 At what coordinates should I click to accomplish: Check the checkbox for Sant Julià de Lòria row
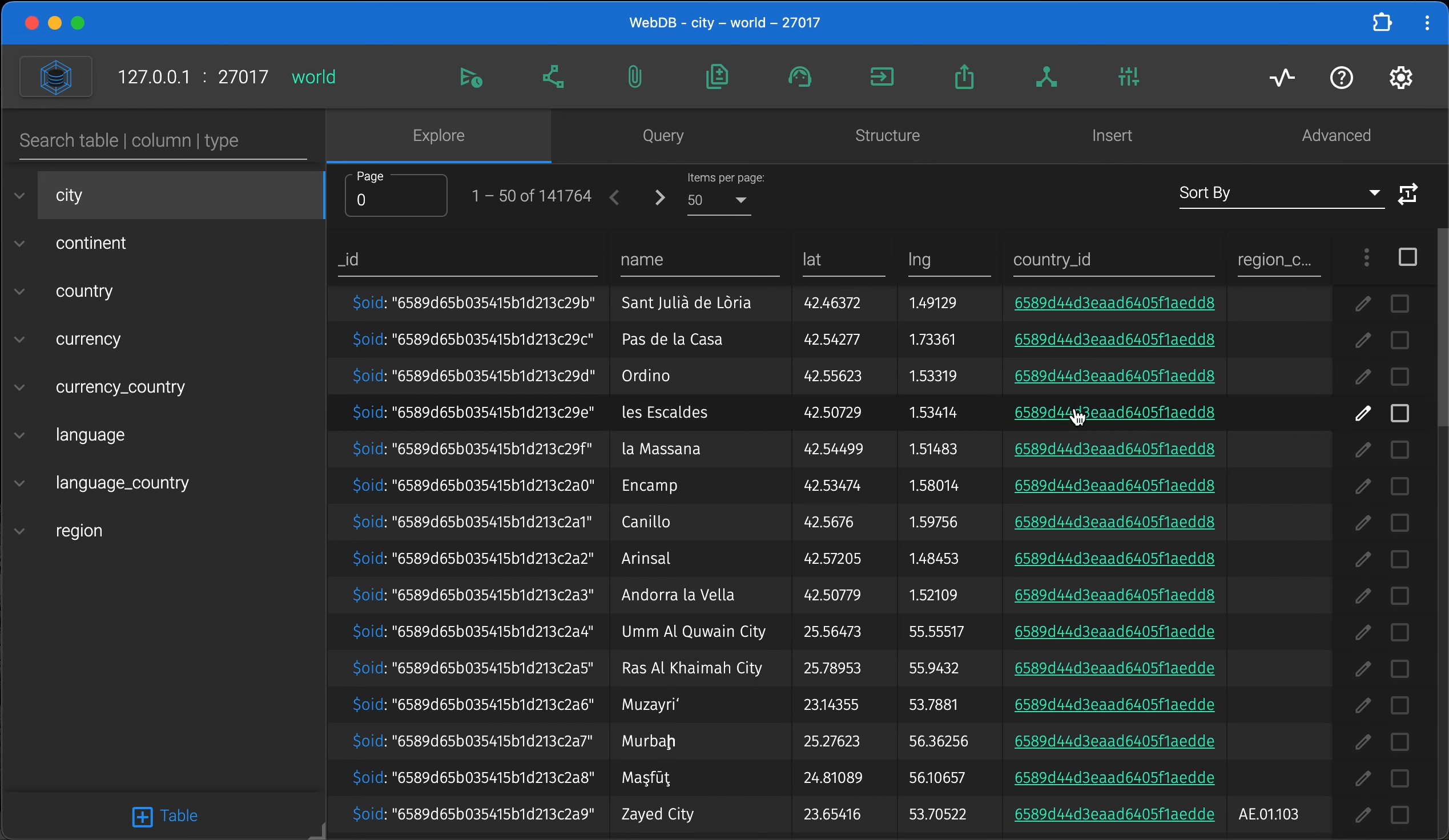[x=1399, y=304]
